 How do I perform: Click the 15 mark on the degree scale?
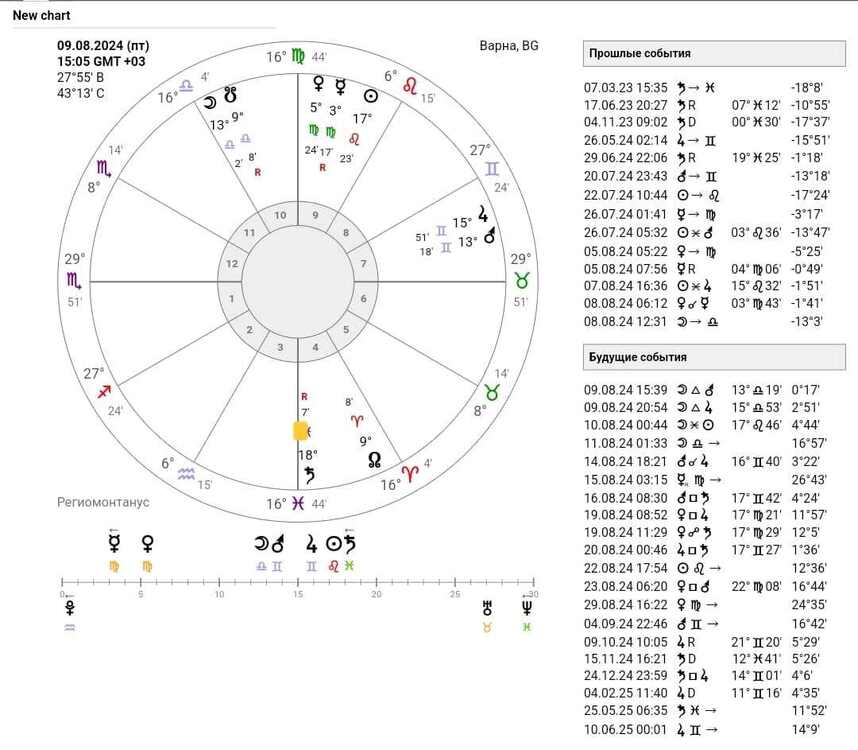coord(298,594)
